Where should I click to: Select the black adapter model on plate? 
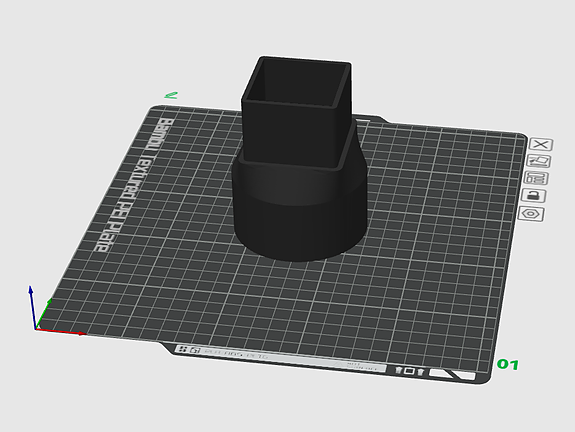(x=299, y=160)
